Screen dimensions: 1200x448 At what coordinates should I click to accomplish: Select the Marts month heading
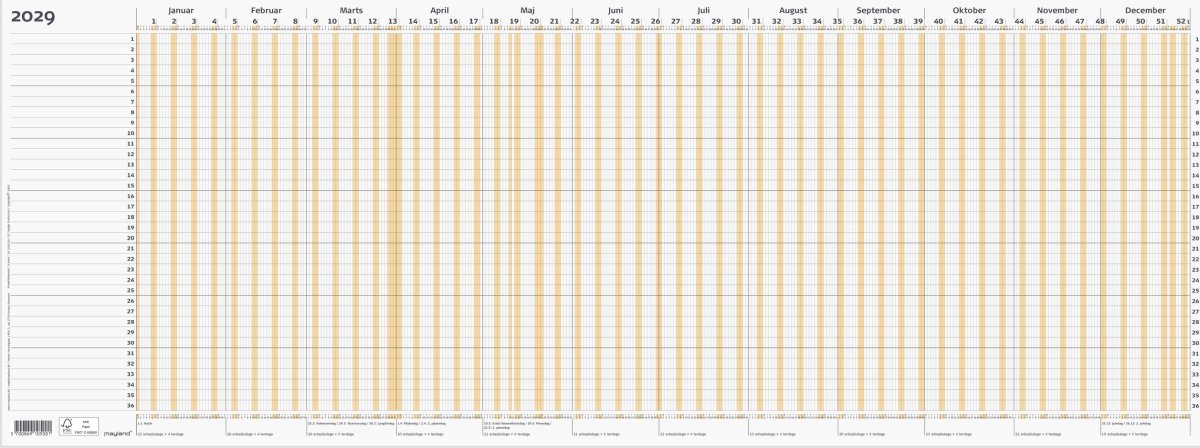[351, 8]
